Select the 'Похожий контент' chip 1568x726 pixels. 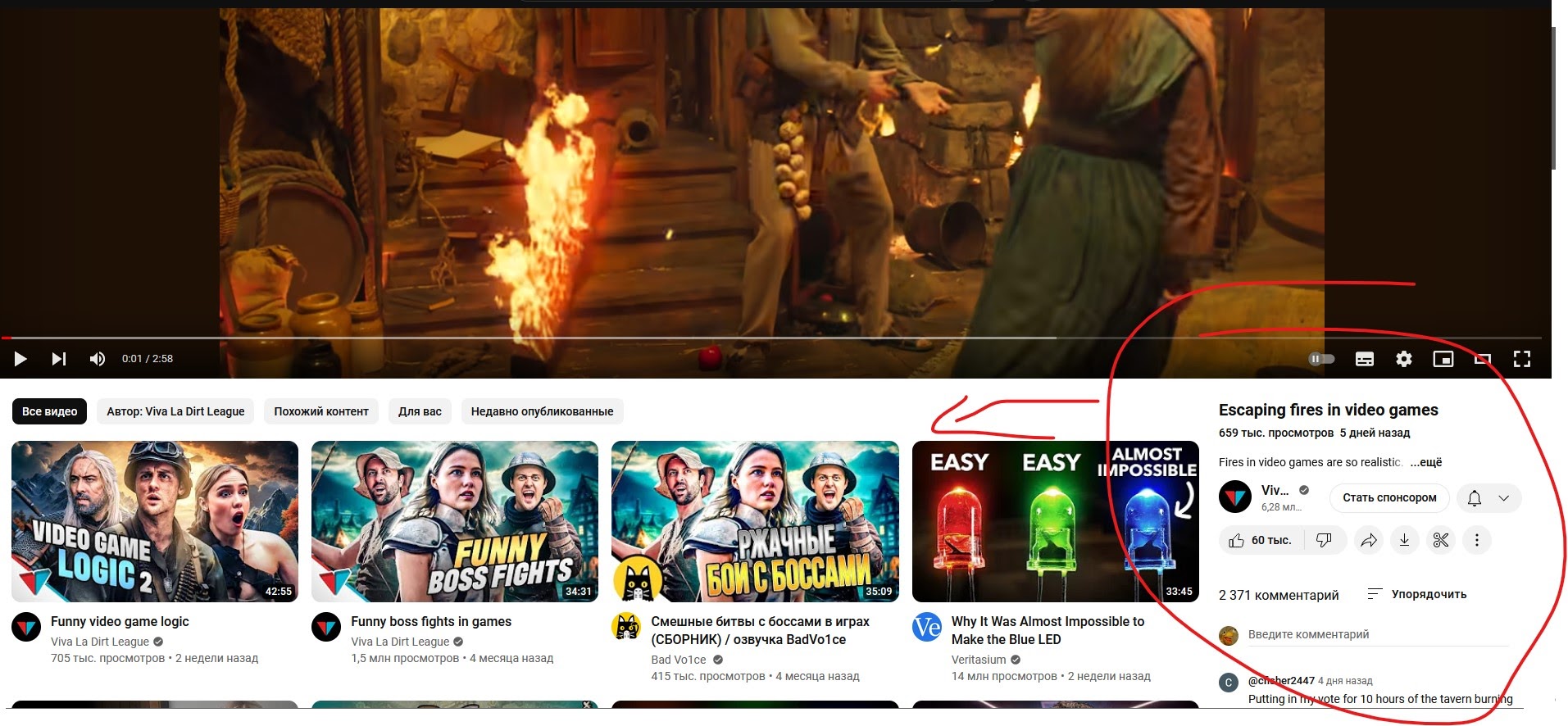tap(321, 411)
